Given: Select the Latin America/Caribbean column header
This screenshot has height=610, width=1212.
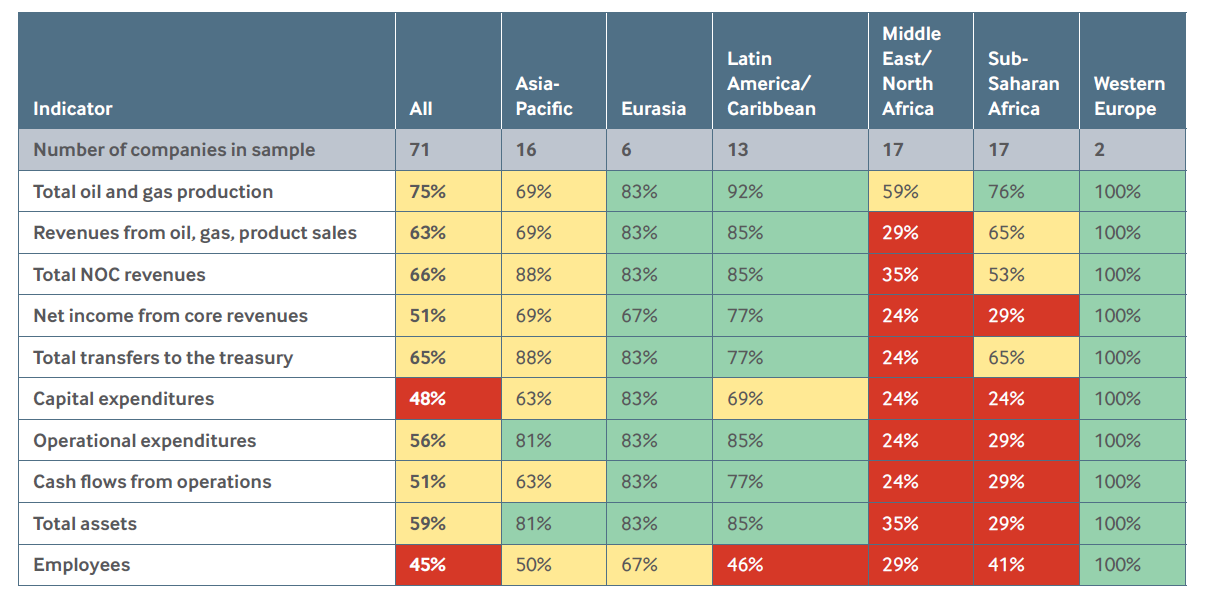Looking at the screenshot, I should (x=771, y=84).
